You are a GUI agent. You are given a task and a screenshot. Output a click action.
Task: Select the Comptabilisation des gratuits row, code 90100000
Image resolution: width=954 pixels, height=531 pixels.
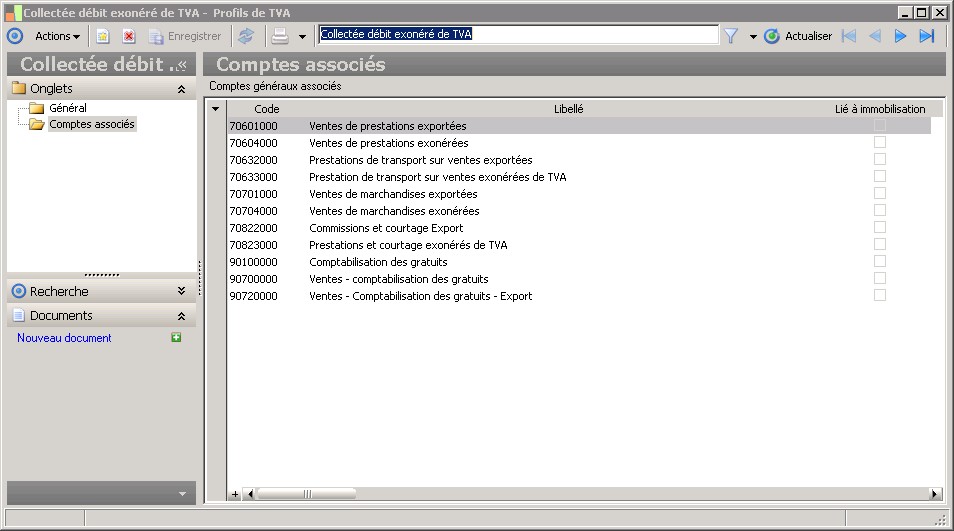pos(579,262)
